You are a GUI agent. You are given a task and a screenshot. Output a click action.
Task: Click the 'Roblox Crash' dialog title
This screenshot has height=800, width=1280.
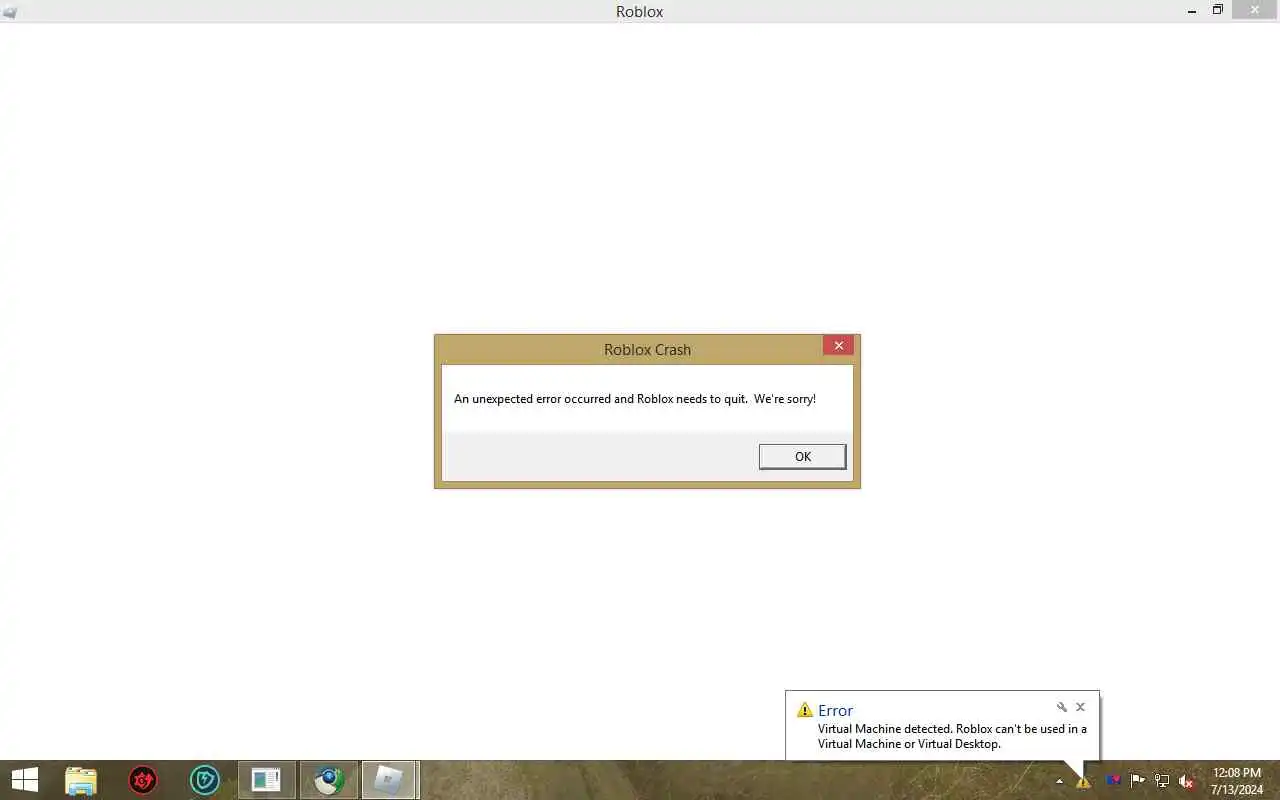[647, 349]
